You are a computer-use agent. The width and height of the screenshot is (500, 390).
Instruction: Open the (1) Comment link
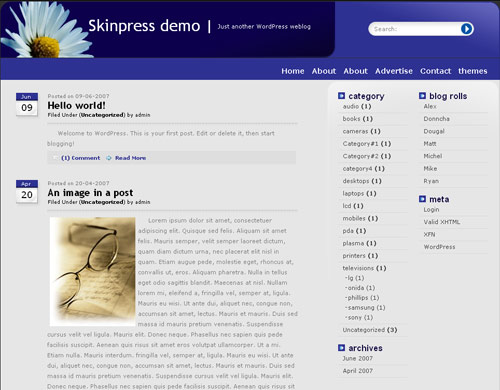point(80,158)
